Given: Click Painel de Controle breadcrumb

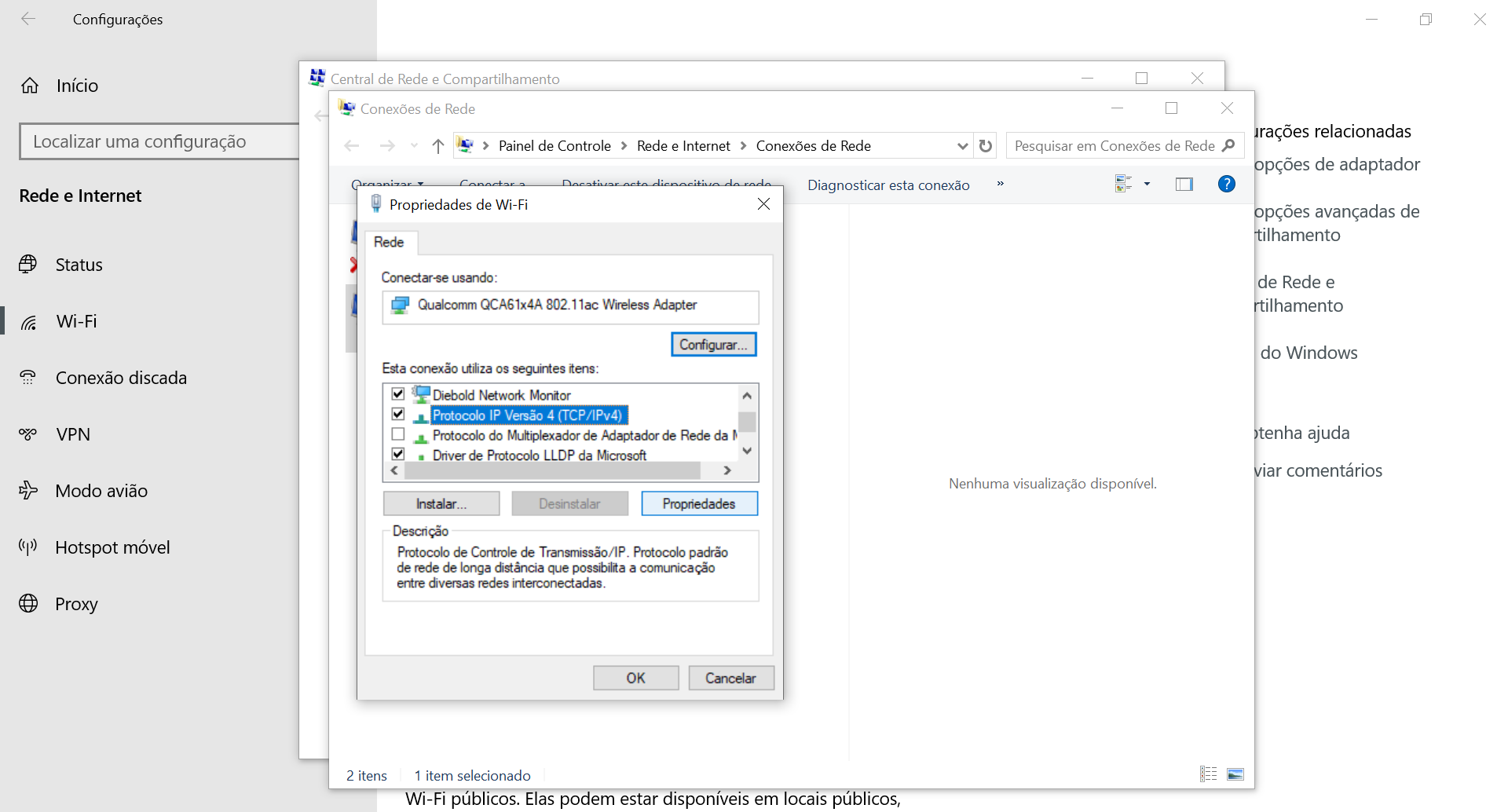Looking at the screenshot, I should pos(555,146).
